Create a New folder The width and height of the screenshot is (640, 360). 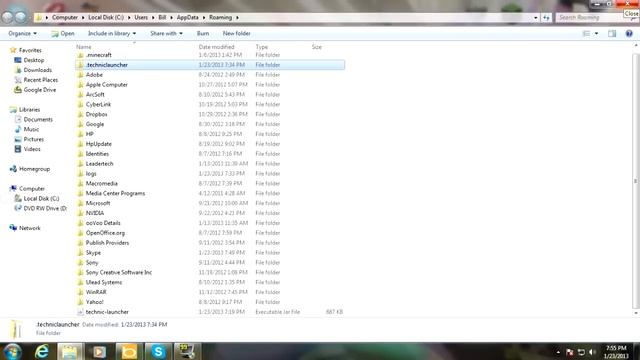point(236,33)
